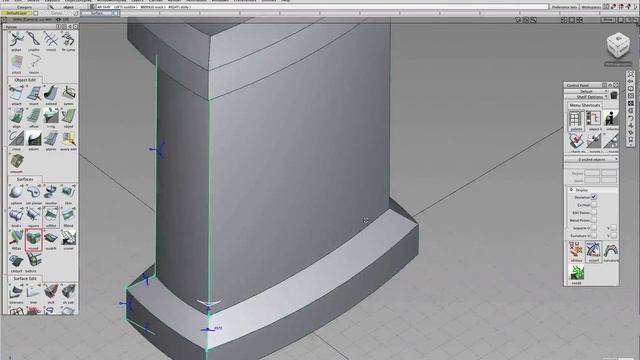Enable the Isoparm U checkbox

point(594,228)
